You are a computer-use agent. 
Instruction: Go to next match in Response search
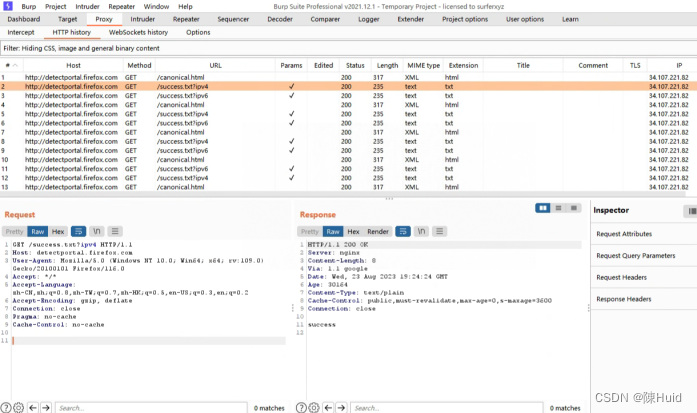pyautogui.click(x=341, y=407)
